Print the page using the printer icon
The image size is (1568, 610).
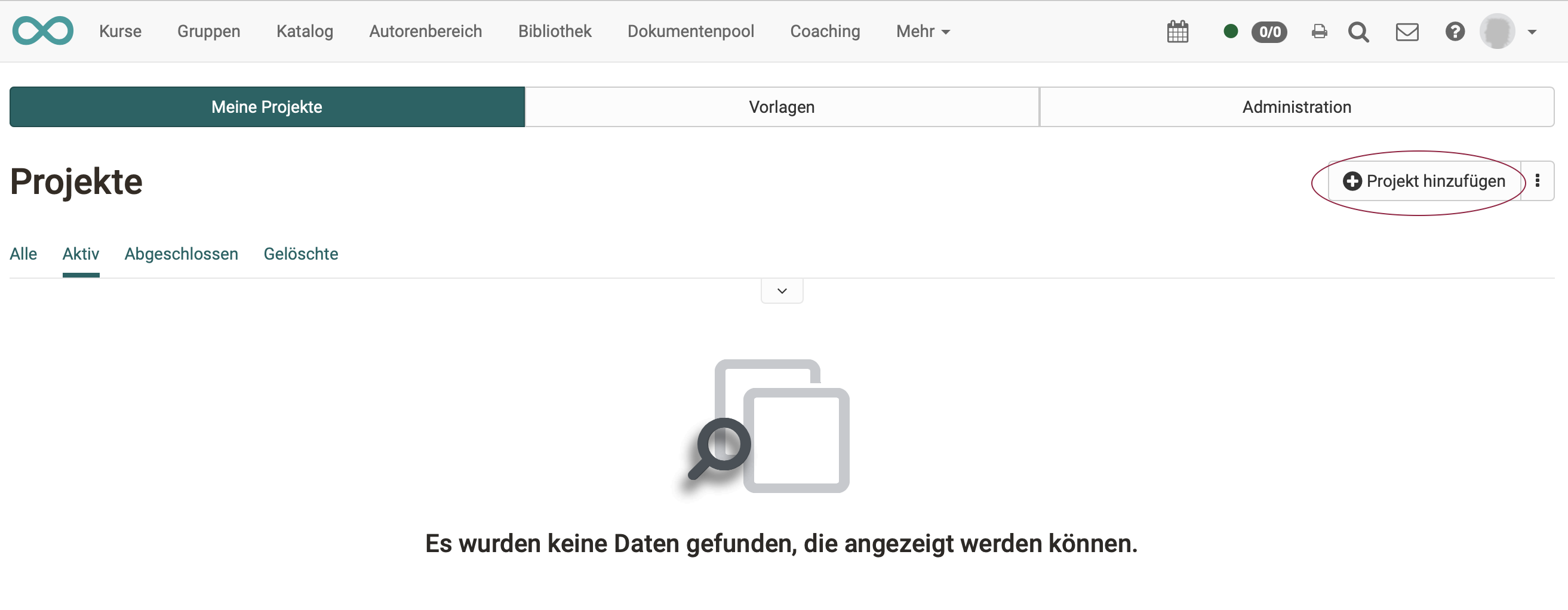click(x=1318, y=31)
